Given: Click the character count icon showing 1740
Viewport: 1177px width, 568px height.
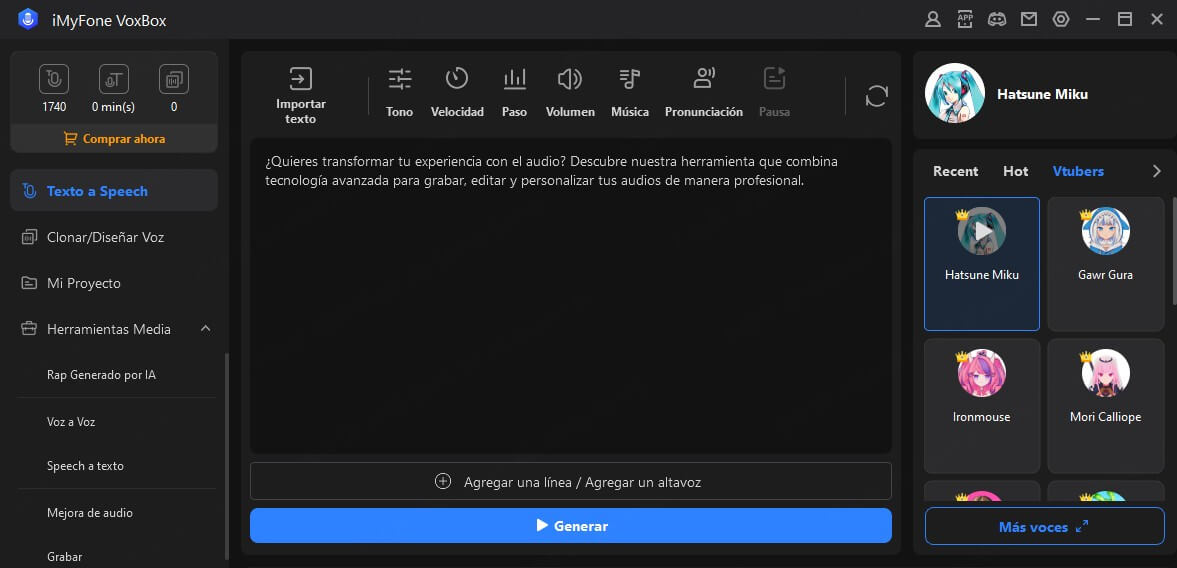Looking at the screenshot, I should click(x=54, y=79).
